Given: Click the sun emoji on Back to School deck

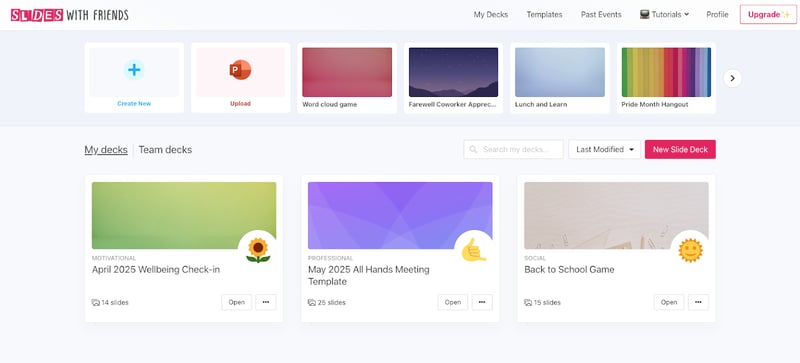Looking at the screenshot, I should 690,250.
